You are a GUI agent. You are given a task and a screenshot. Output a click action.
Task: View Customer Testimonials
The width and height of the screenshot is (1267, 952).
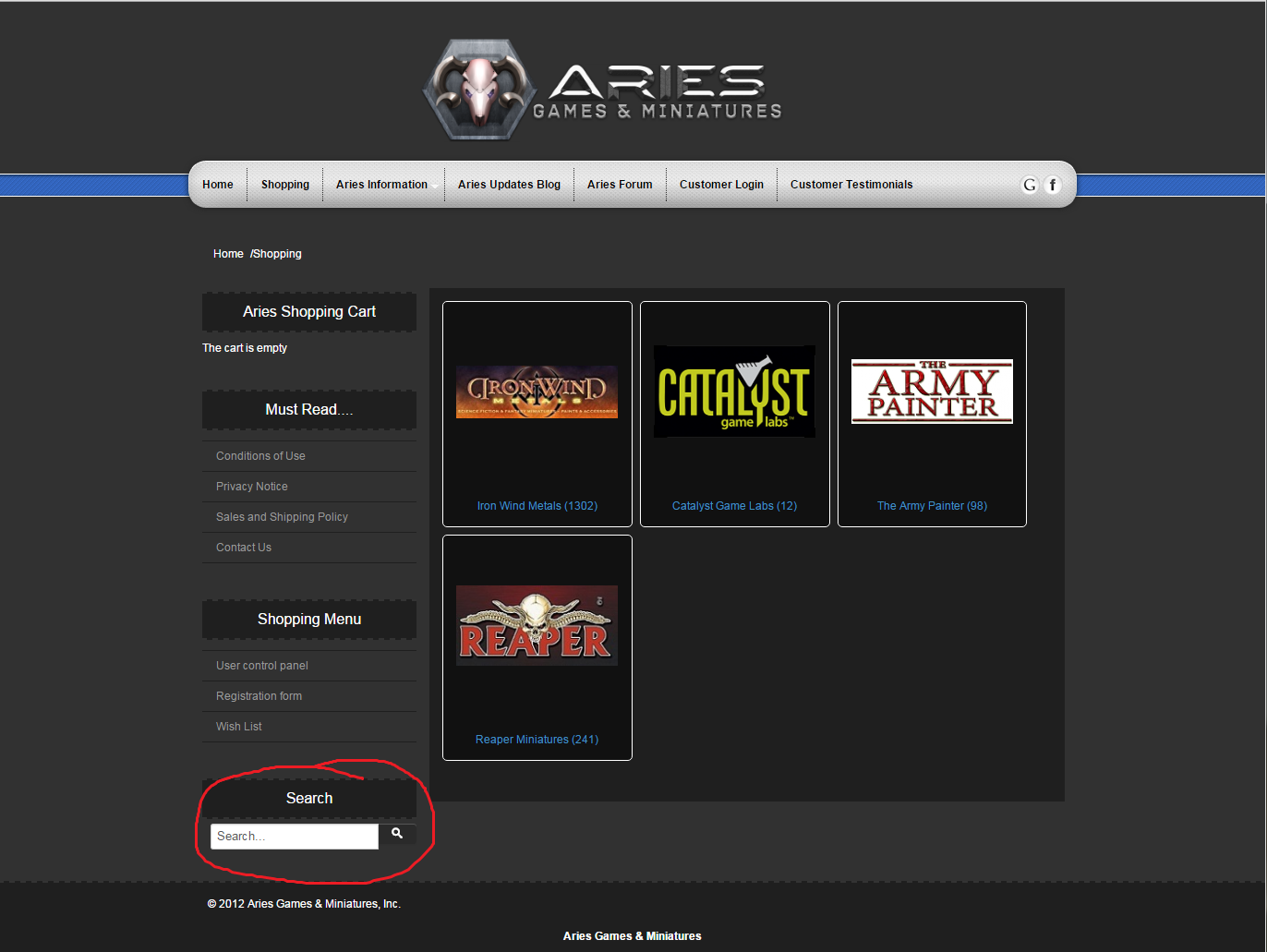851,185
